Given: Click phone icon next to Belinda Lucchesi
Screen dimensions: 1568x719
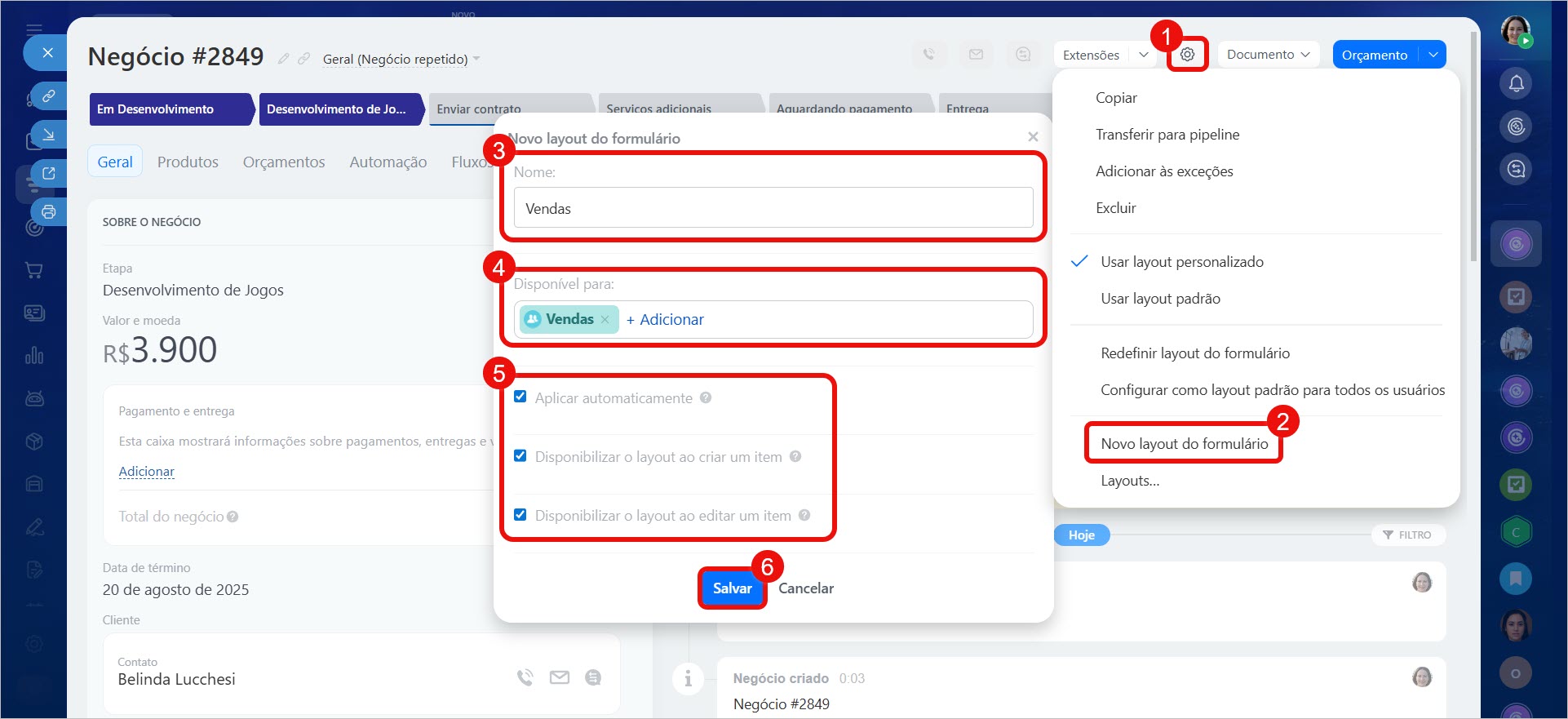Looking at the screenshot, I should pyautogui.click(x=525, y=677).
